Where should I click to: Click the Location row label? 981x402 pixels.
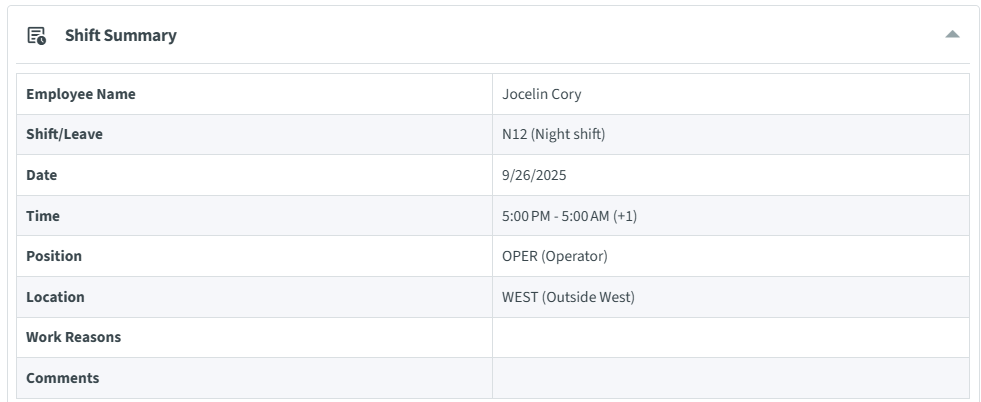point(55,297)
